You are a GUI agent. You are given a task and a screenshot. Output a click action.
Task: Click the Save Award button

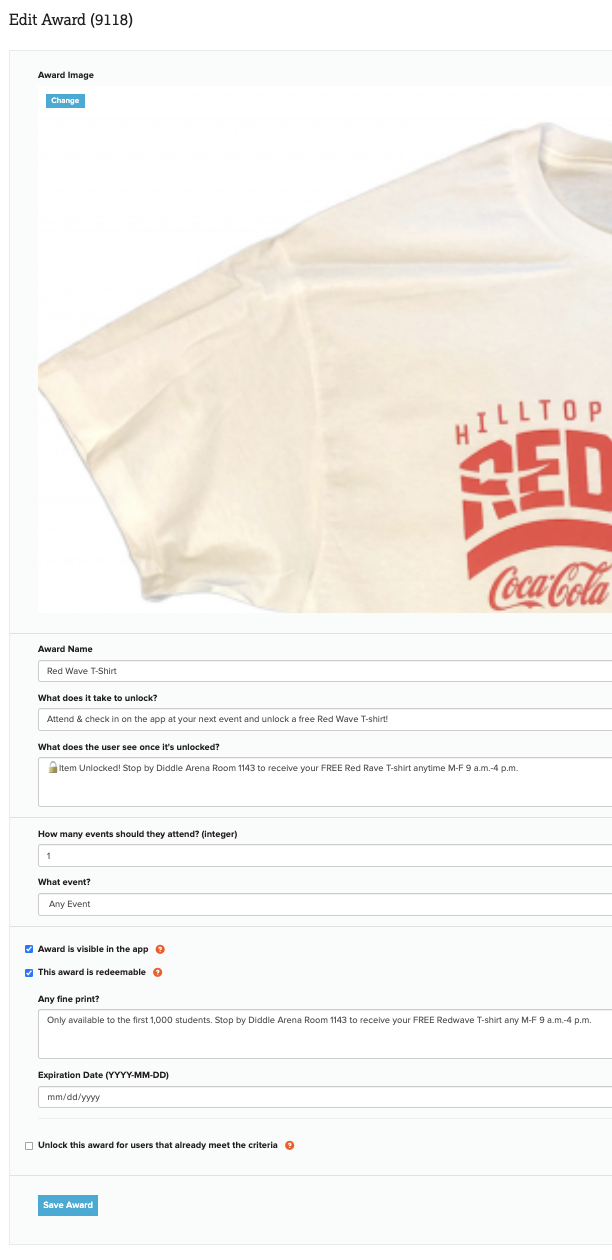(68, 1205)
